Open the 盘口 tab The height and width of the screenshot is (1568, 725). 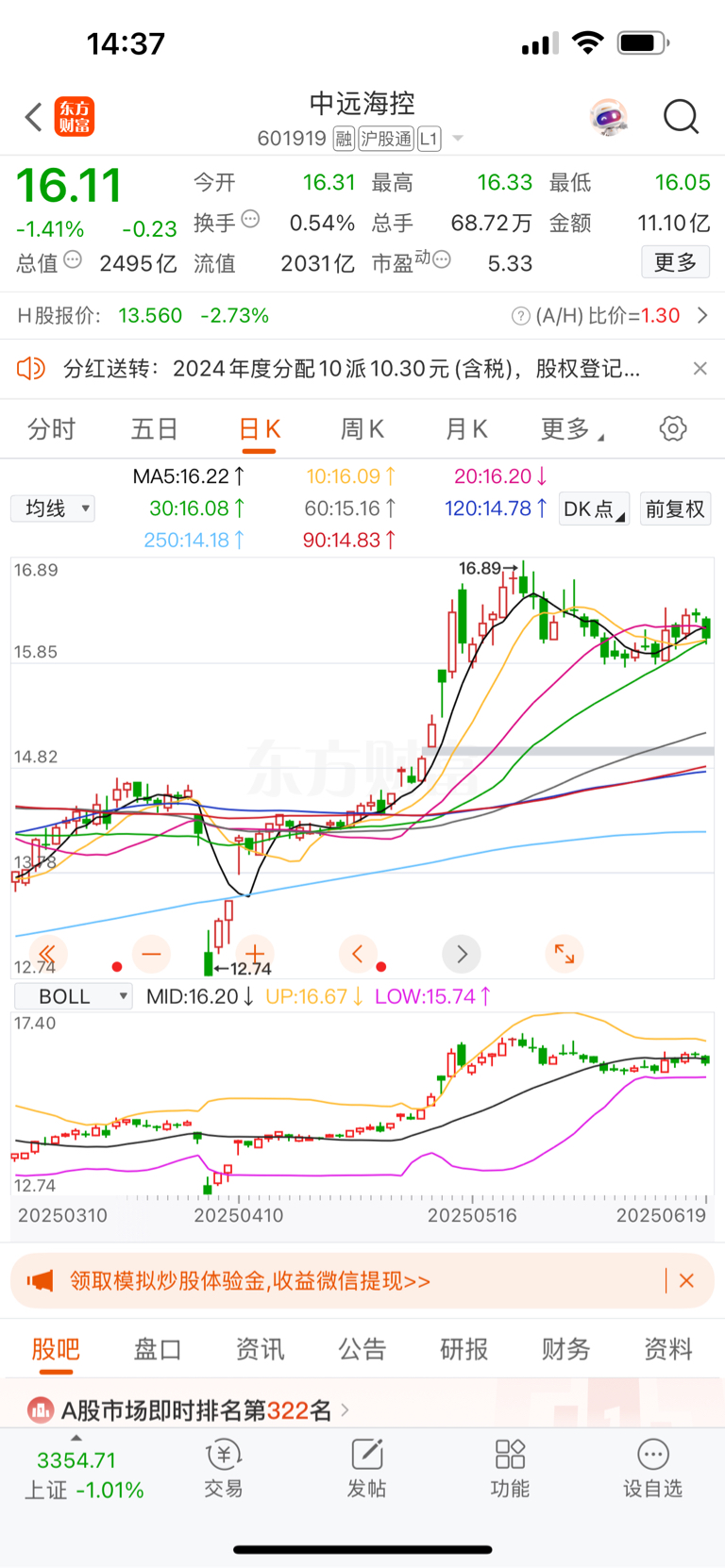coord(158,1349)
